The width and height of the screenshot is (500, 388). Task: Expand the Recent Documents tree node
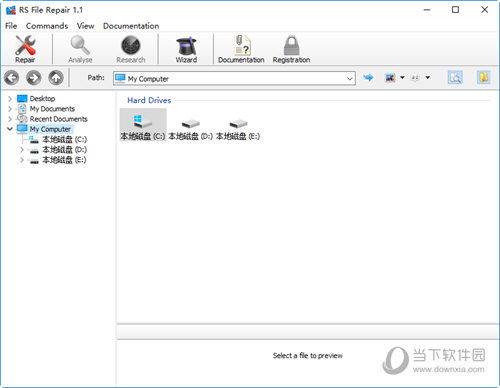(x=10, y=119)
